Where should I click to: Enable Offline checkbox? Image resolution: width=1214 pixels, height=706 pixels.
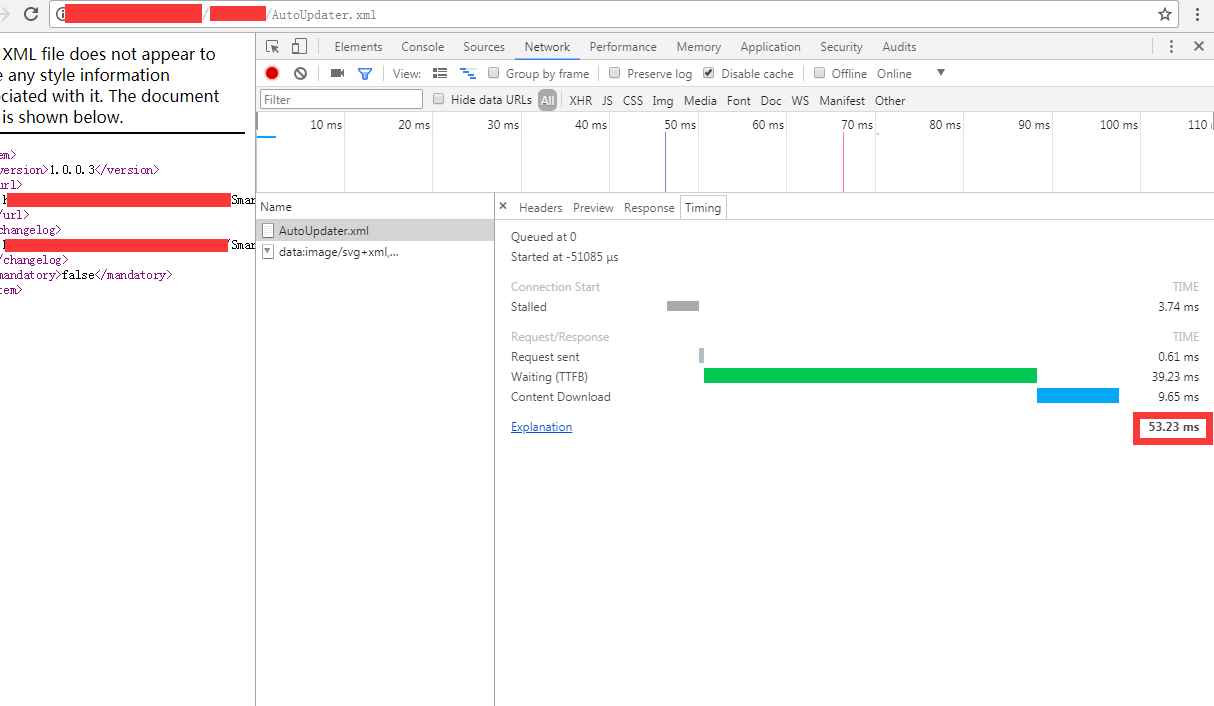pos(820,73)
